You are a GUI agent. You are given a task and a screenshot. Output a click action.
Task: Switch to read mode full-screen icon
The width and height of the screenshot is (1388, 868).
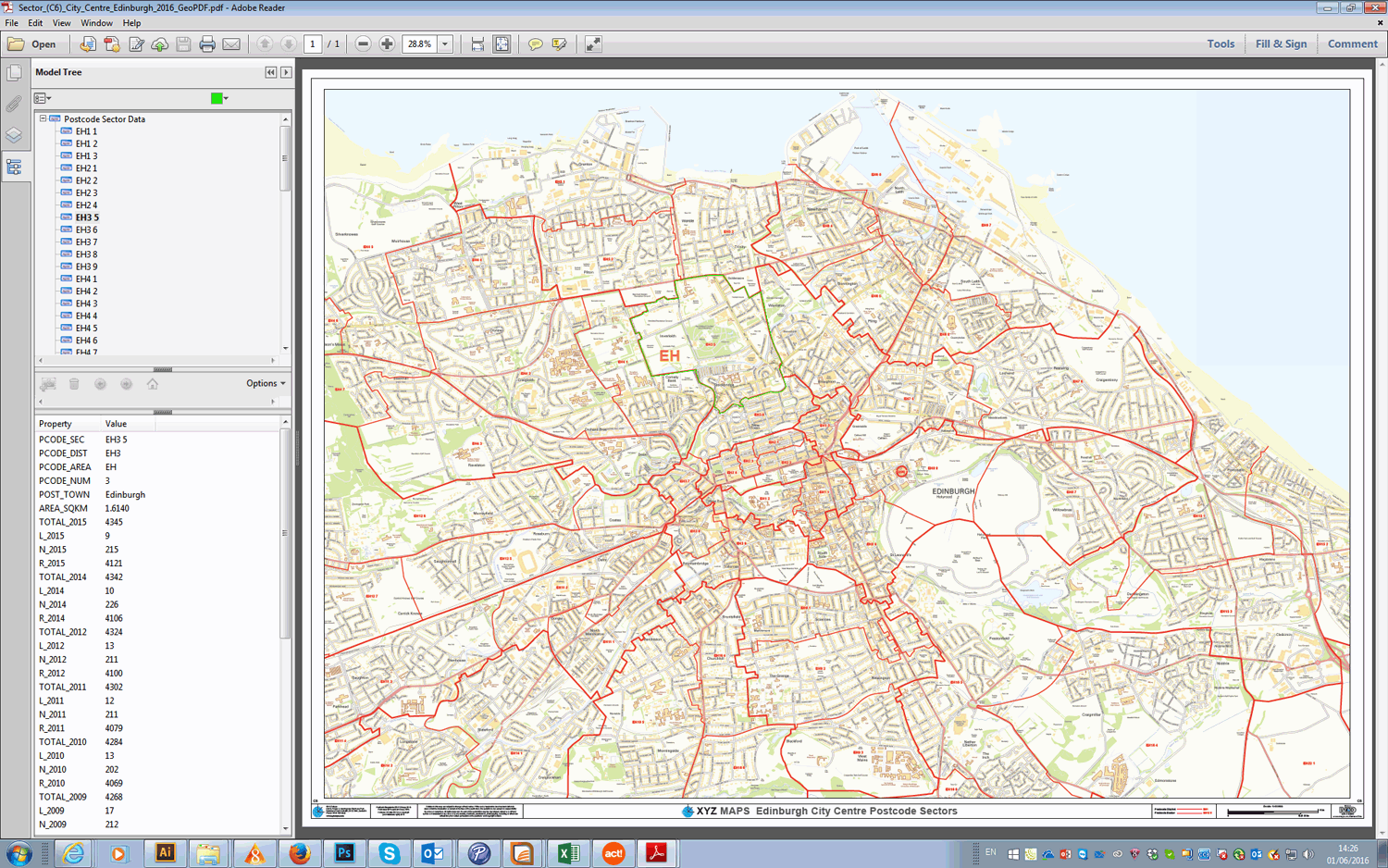(593, 43)
